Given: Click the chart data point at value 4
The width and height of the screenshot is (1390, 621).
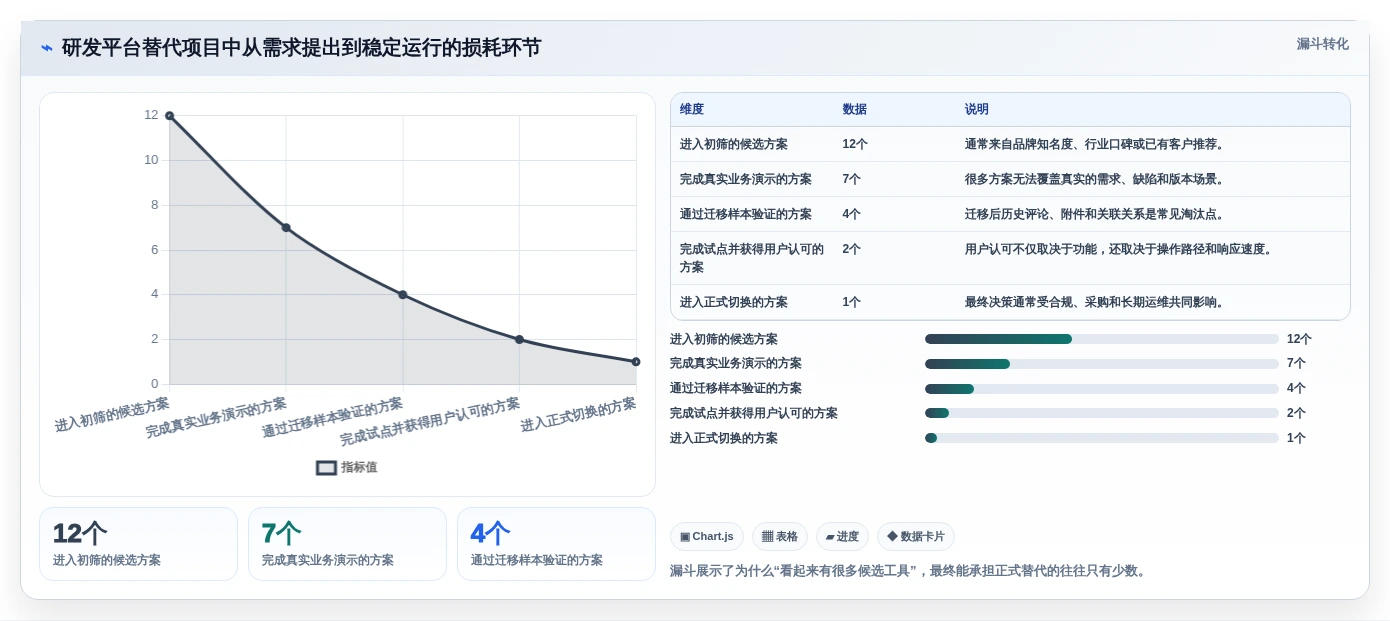Looking at the screenshot, I should pyautogui.click(x=403, y=295).
